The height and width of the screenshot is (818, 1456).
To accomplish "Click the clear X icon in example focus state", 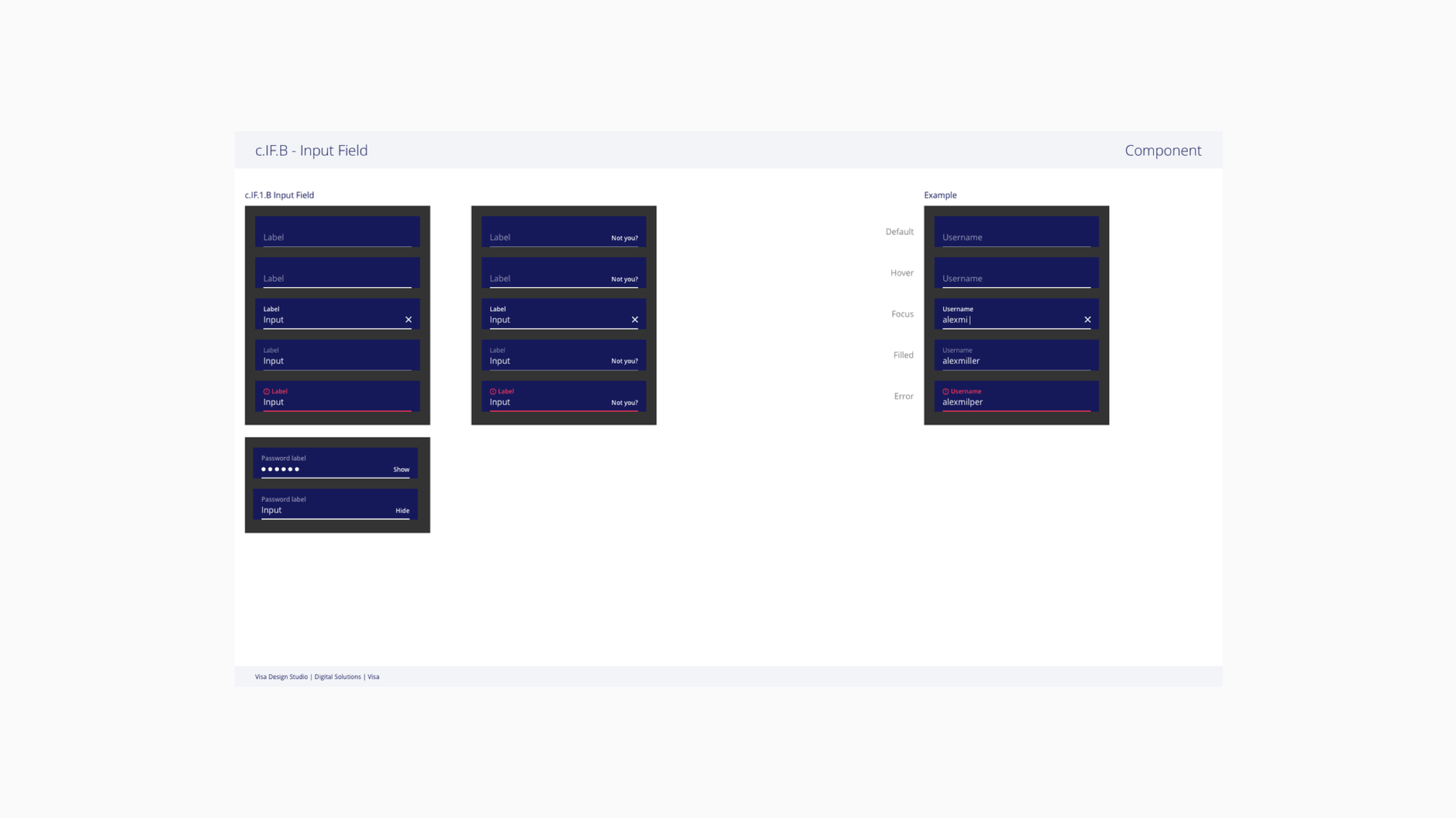I will (x=1086, y=319).
